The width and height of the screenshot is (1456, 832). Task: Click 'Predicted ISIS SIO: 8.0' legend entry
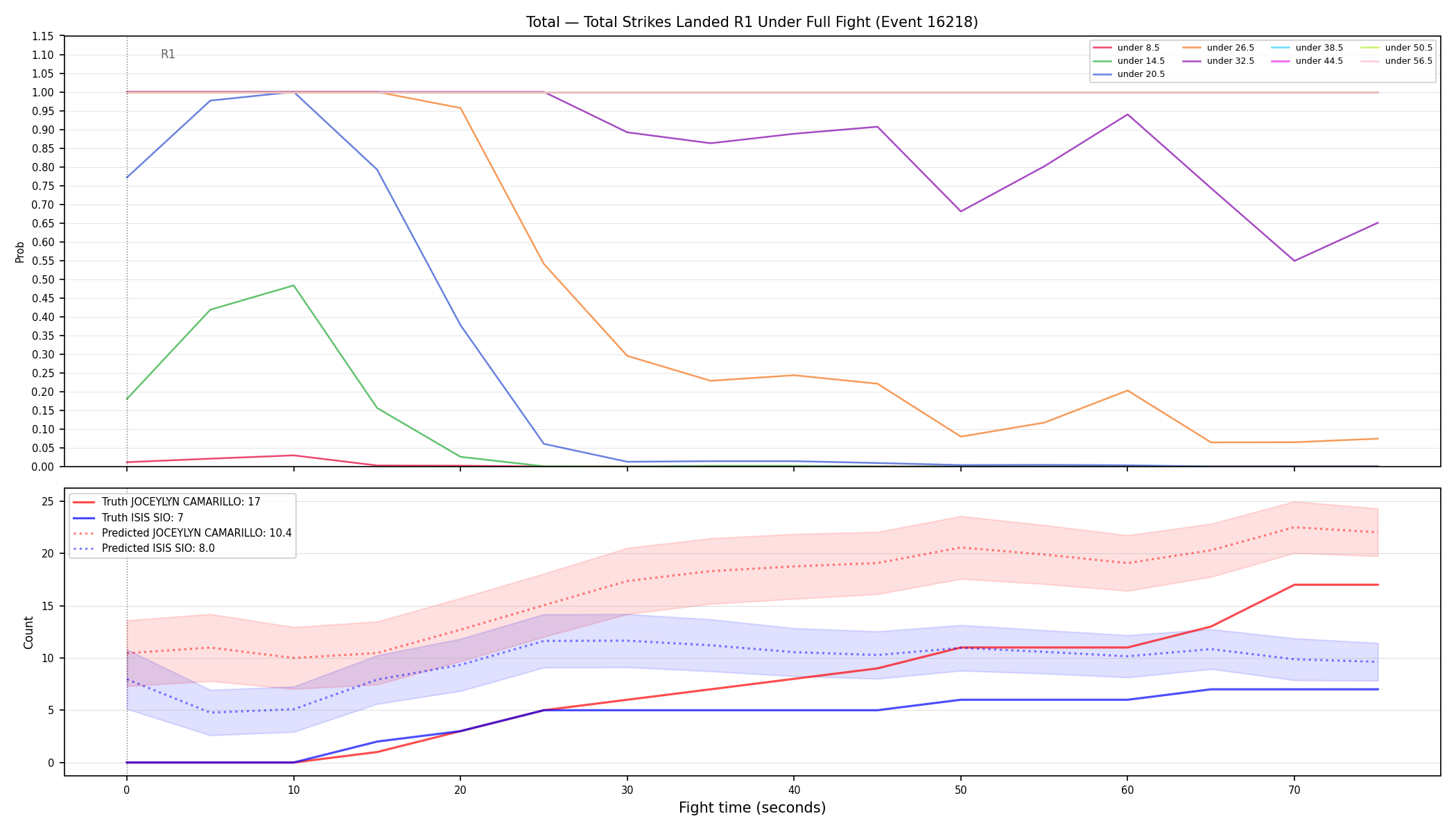point(144,548)
